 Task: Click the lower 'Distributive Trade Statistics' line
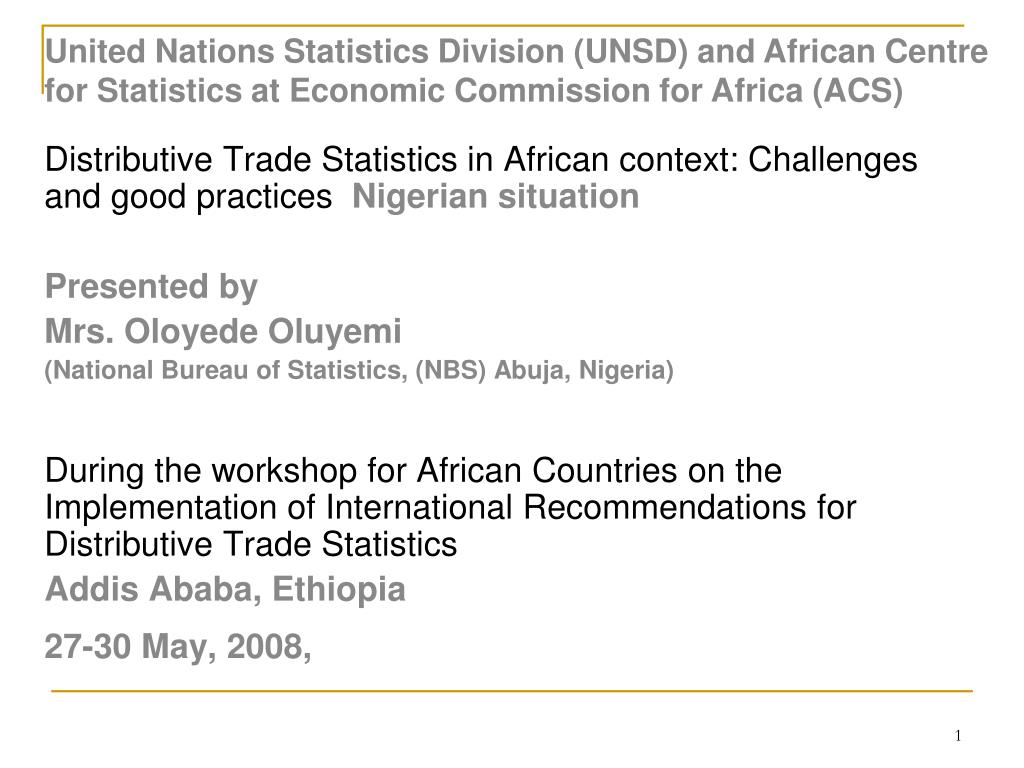(251, 545)
